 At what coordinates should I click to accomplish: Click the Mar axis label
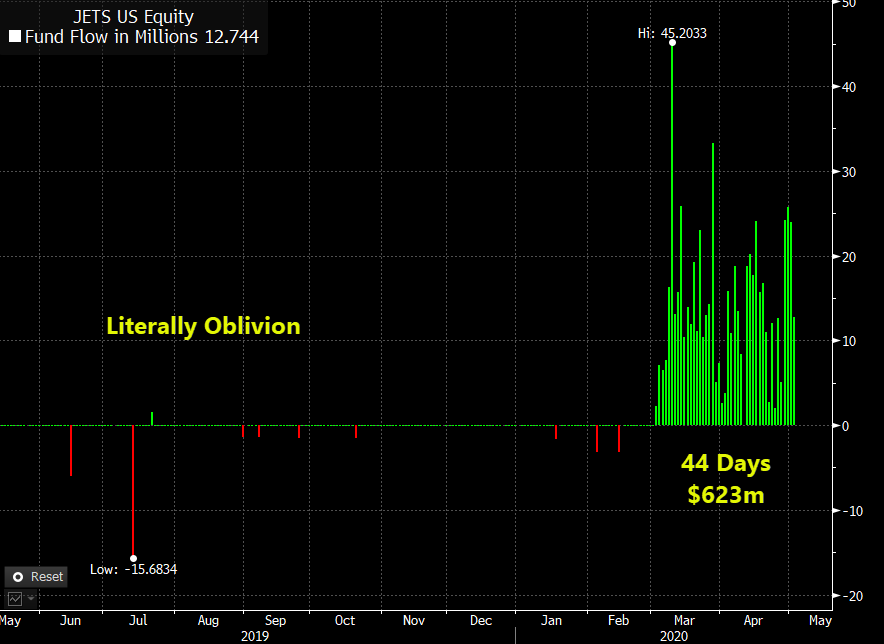684,620
